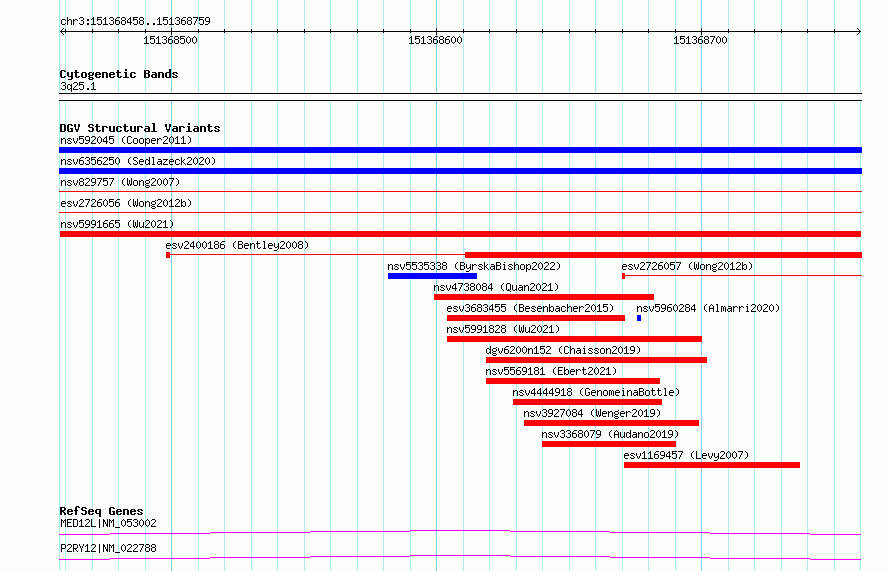Viewport: 890px width, 571px height.
Task: Open the esv1169457 (Levy2007) label
Action: coord(686,455)
